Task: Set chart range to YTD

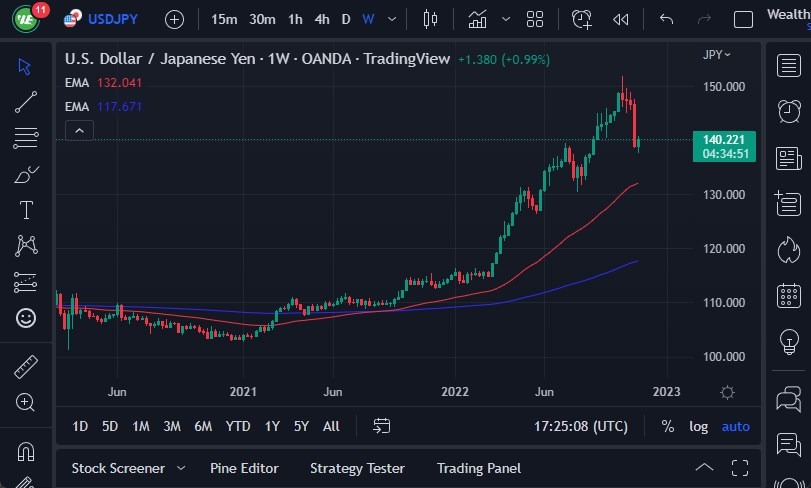Action: [x=238, y=426]
